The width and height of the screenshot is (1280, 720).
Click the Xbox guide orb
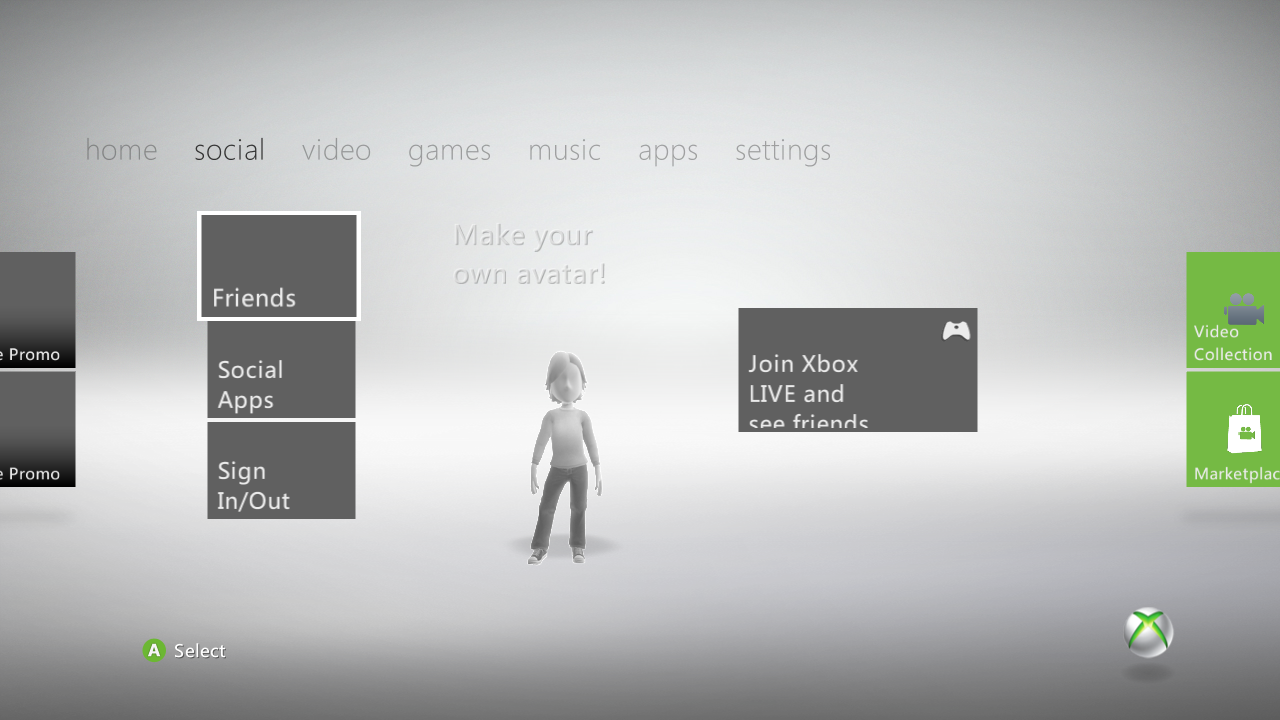tap(1148, 632)
